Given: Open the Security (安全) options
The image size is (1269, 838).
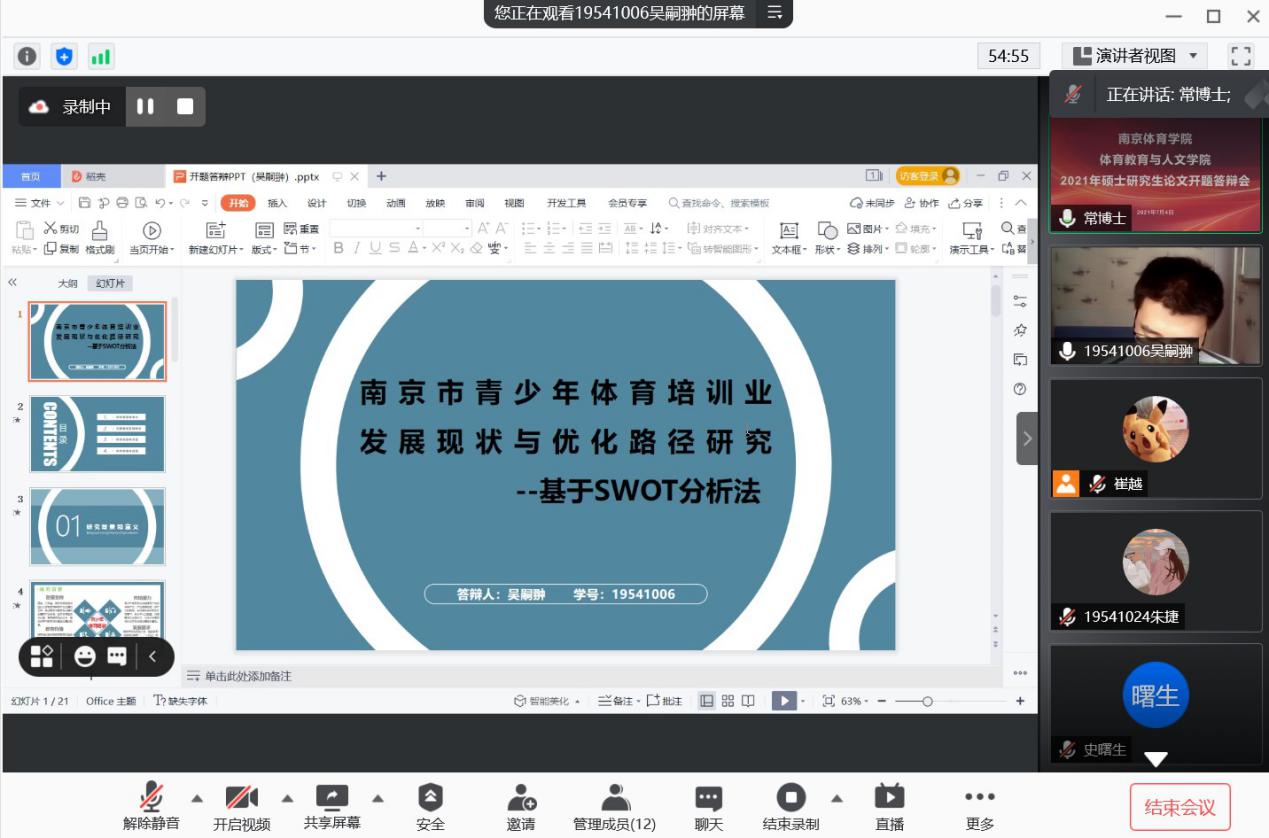Looking at the screenshot, I should click(430, 807).
